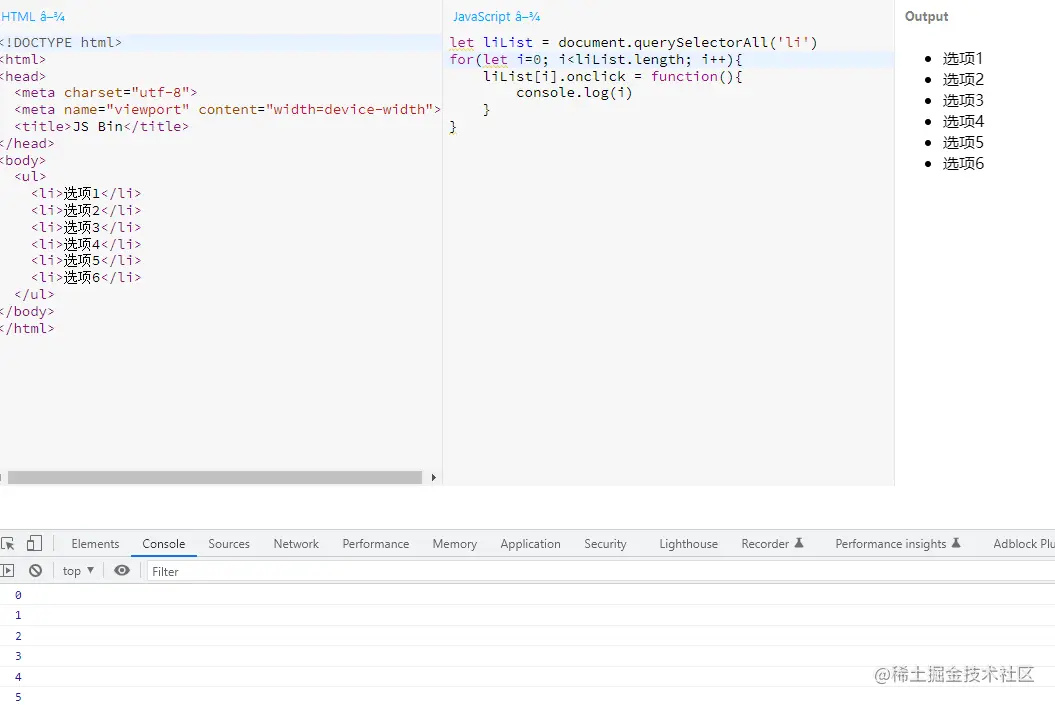This screenshot has width=1055, height=705.
Task: Click console log line showing 1
Action: [528, 615]
